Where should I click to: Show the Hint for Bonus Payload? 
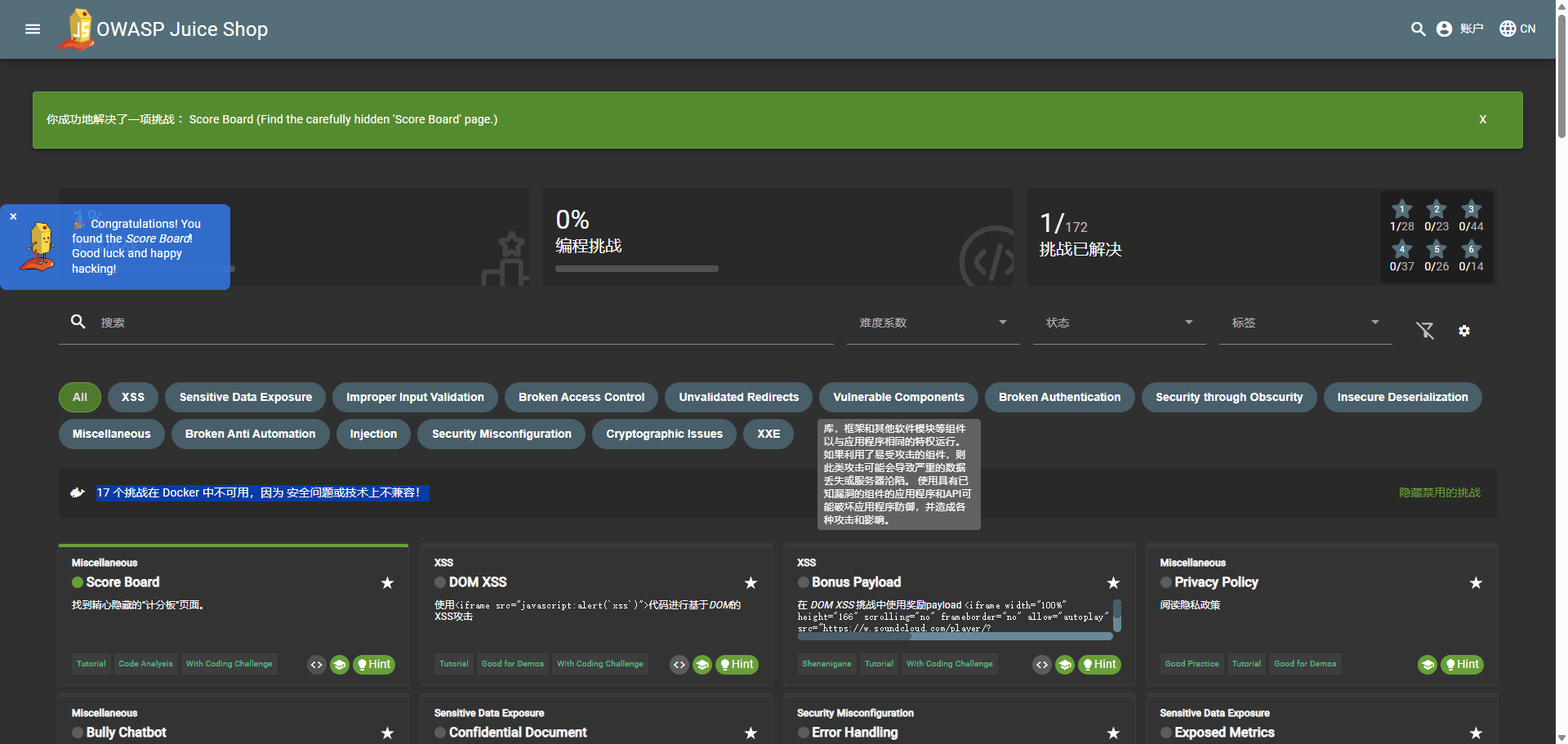tap(1100, 665)
